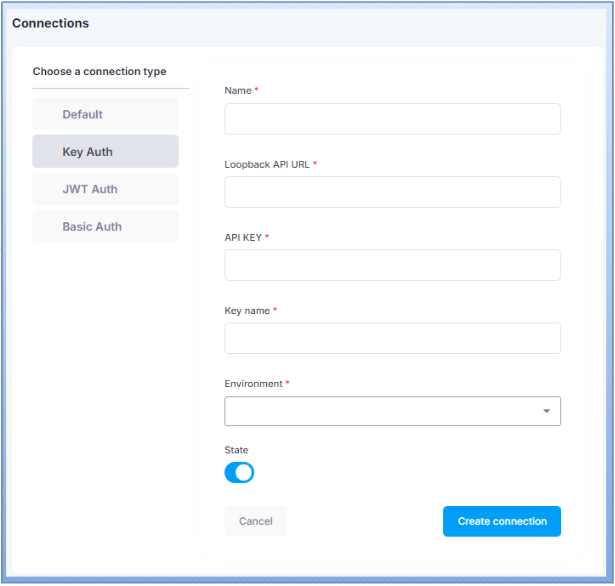Select the Key Auth connection type
This screenshot has width=615, height=586.
coord(105,152)
